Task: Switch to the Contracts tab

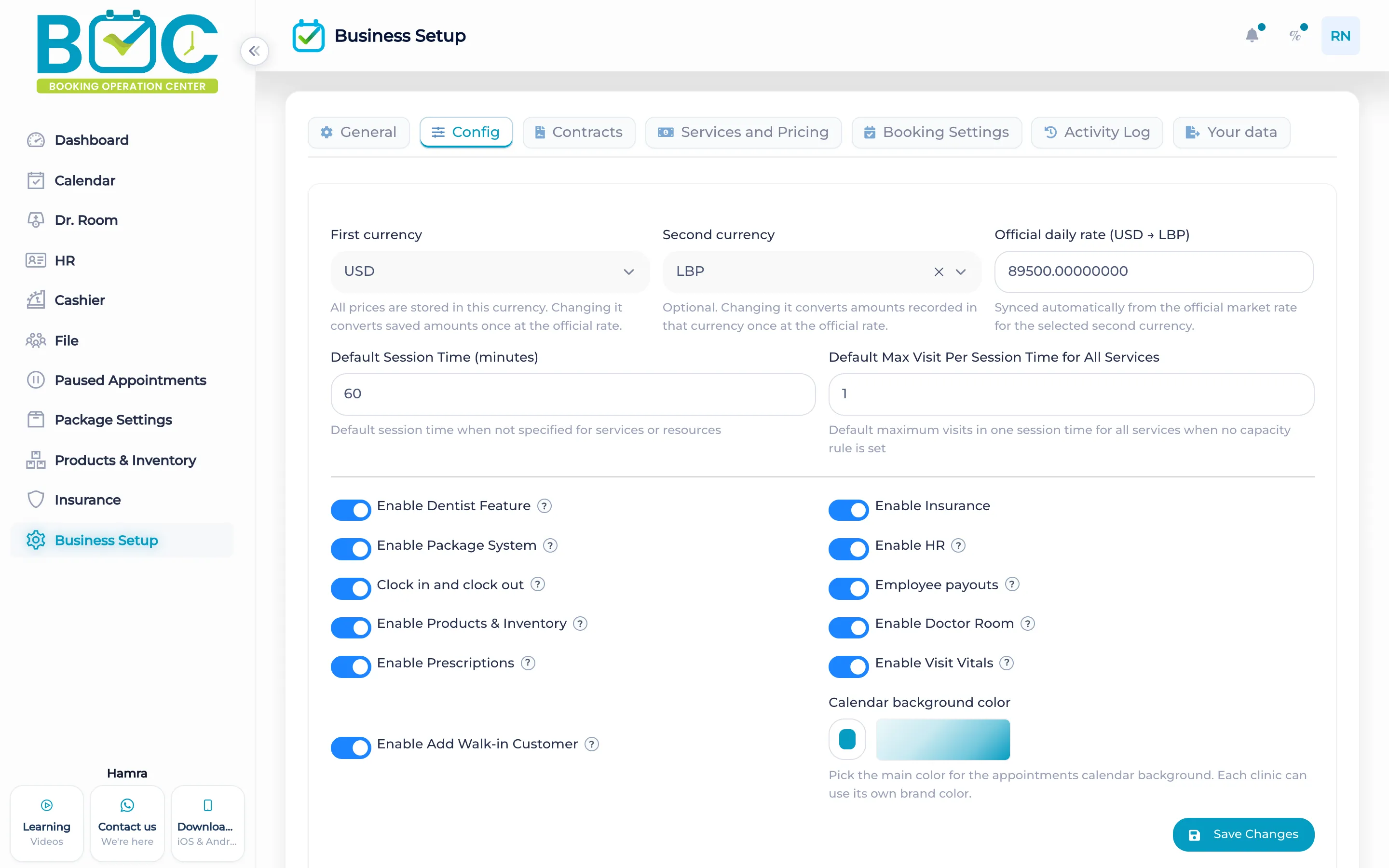Action: coord(579,132)
